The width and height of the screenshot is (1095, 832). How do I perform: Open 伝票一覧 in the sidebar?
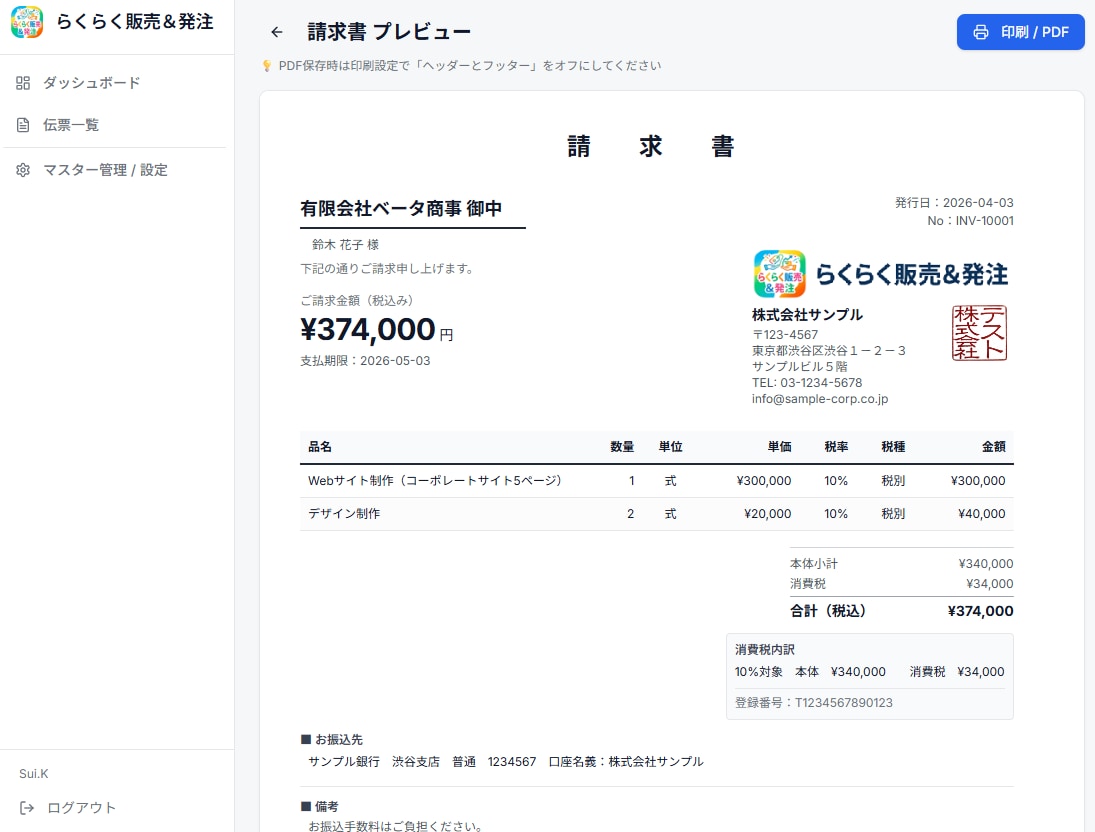pyautogui.click(x=71, y=125)
